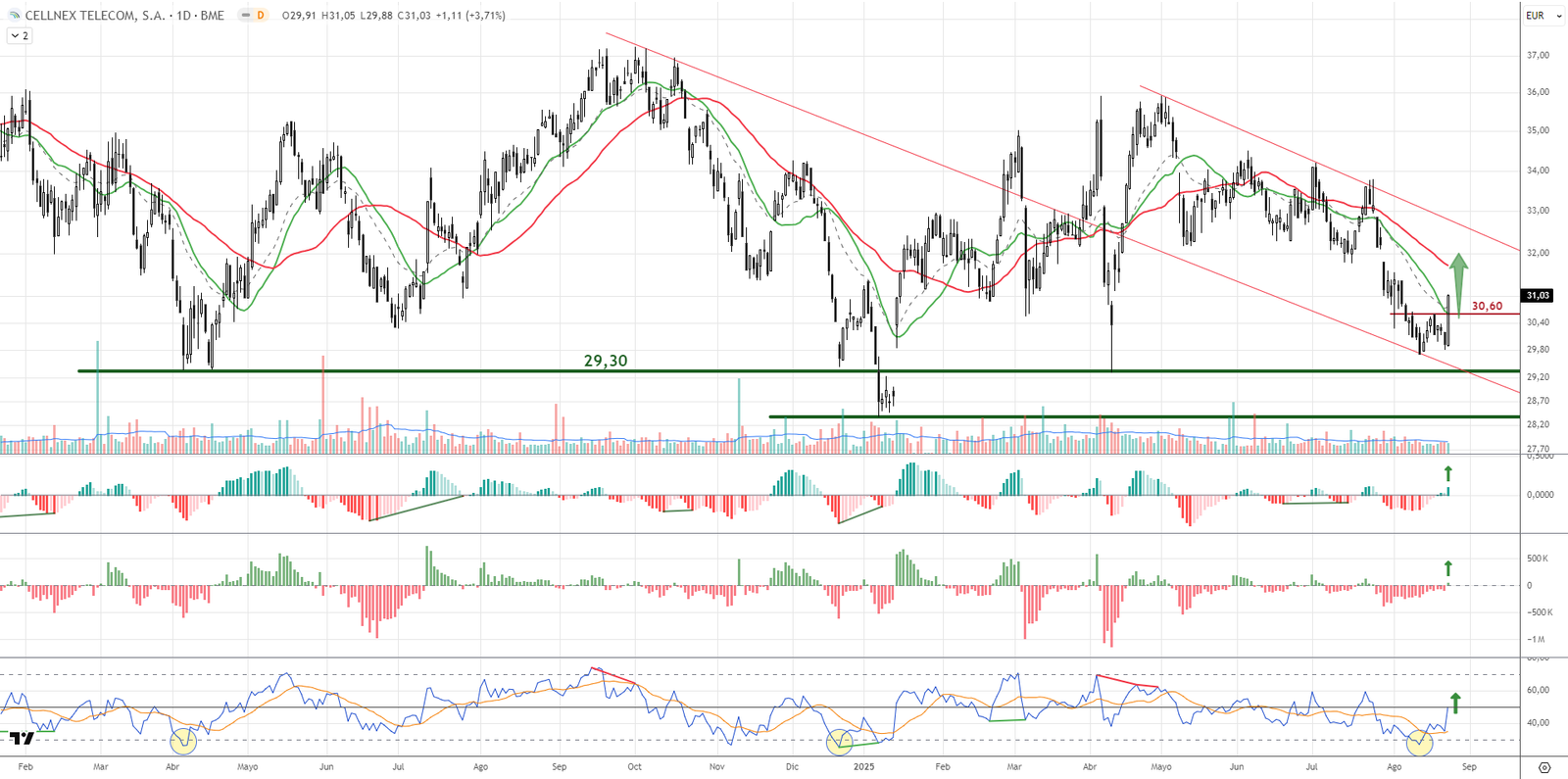Screen dimensions: 1568x779
Task: Click the Dic label on the time axis
Action: (792, 767)
